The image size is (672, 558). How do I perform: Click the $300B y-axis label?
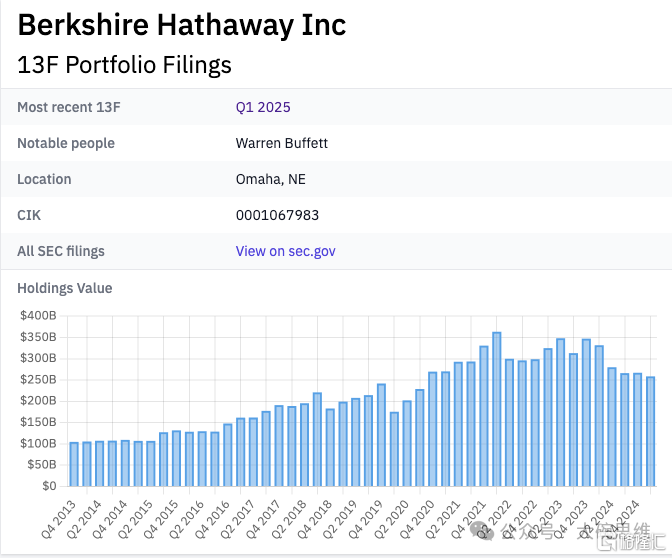(38, 358)
